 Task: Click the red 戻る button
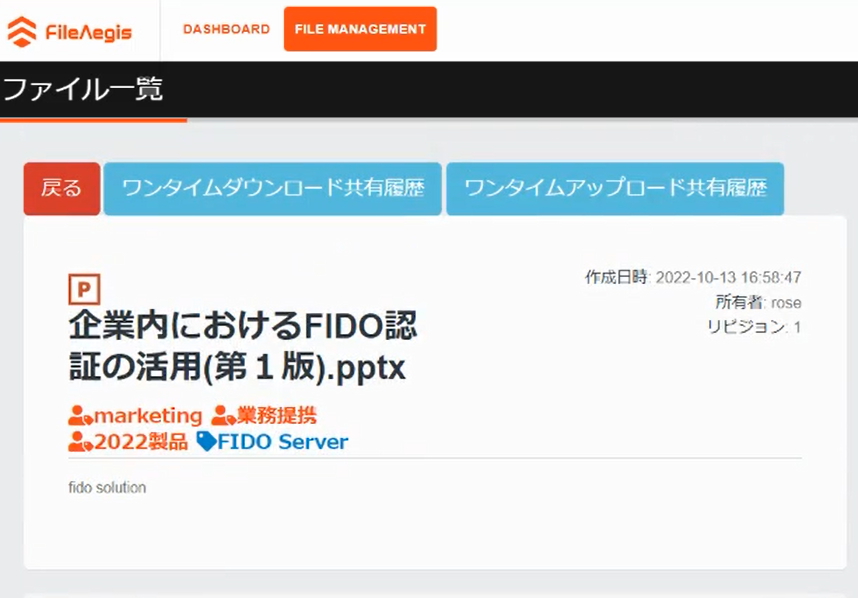[x=62, y=189]
